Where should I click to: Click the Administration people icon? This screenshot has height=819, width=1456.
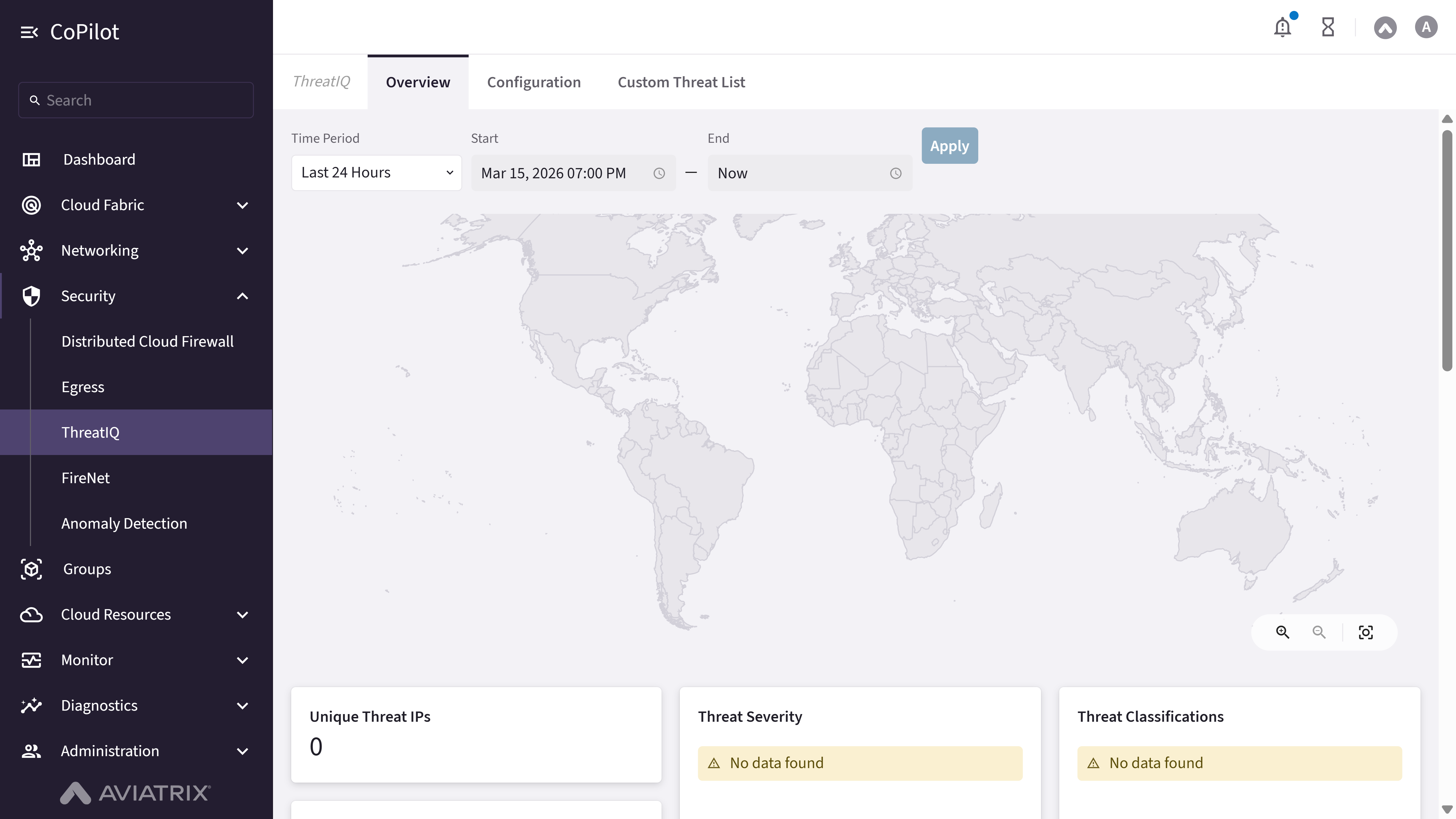(x=31, y=751)
